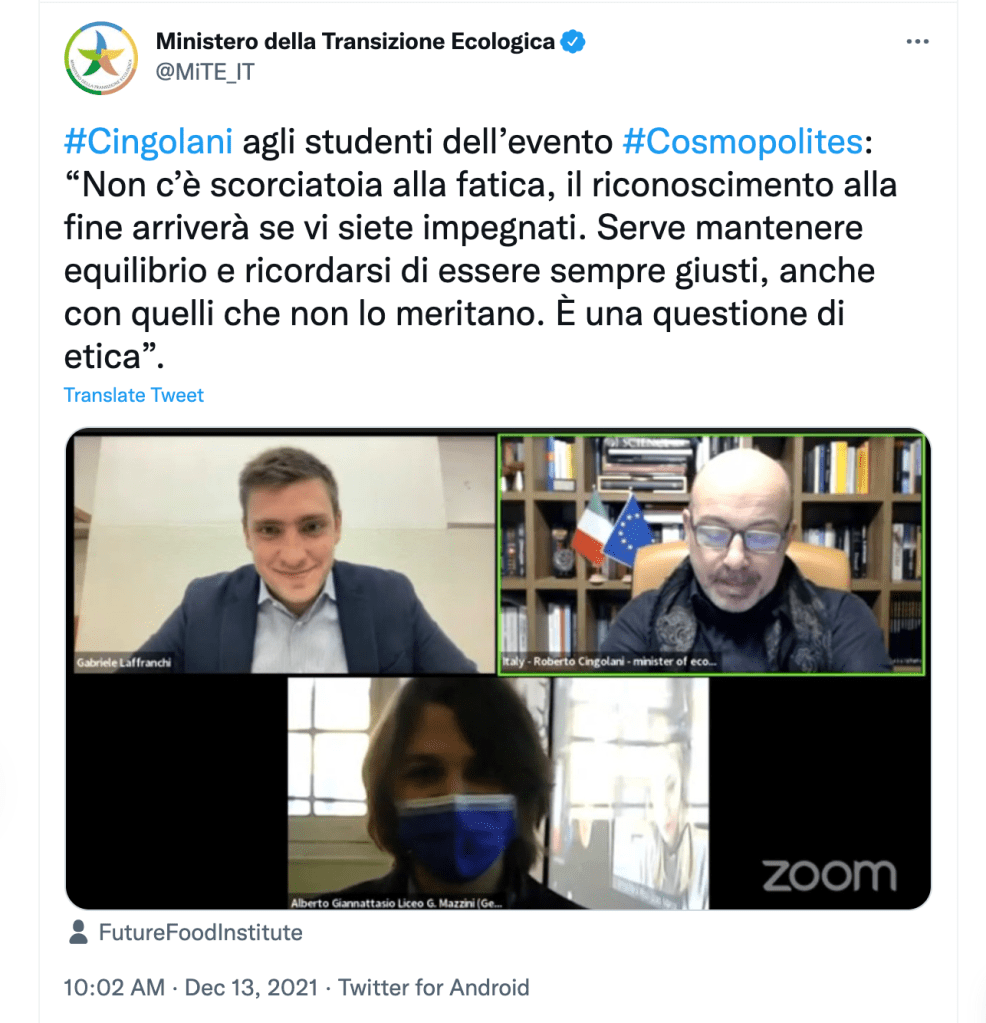Open Roberto Cingolani video tile in image

pyautogui.click(x=711, y=554)
